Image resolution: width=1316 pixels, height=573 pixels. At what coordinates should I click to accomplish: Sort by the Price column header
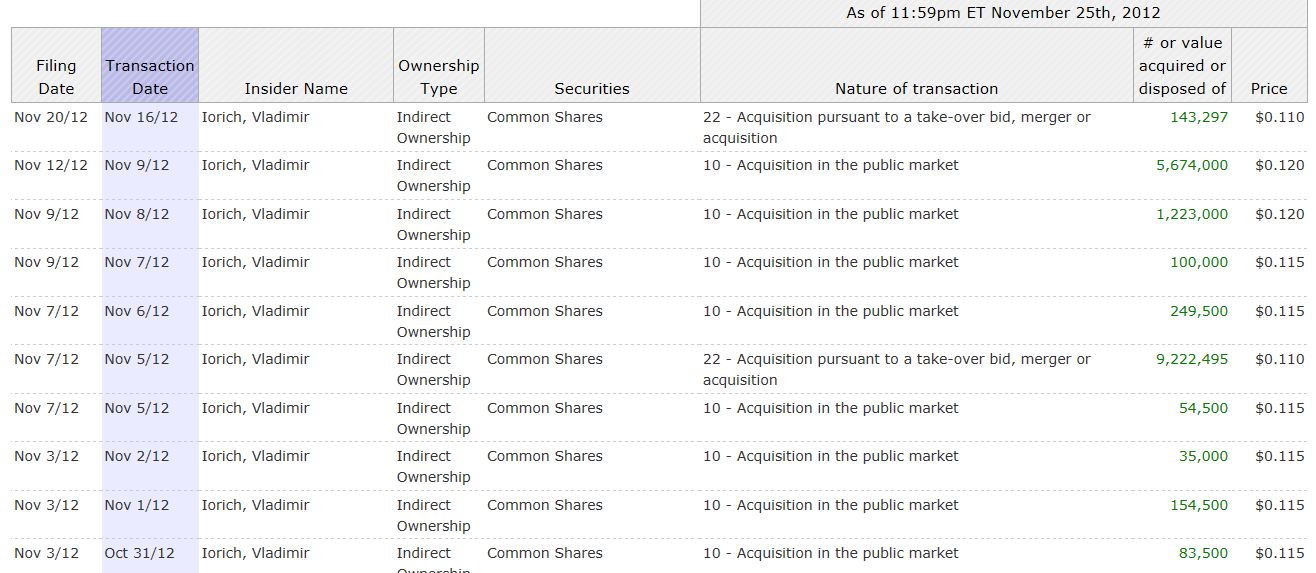[1268, 88]
